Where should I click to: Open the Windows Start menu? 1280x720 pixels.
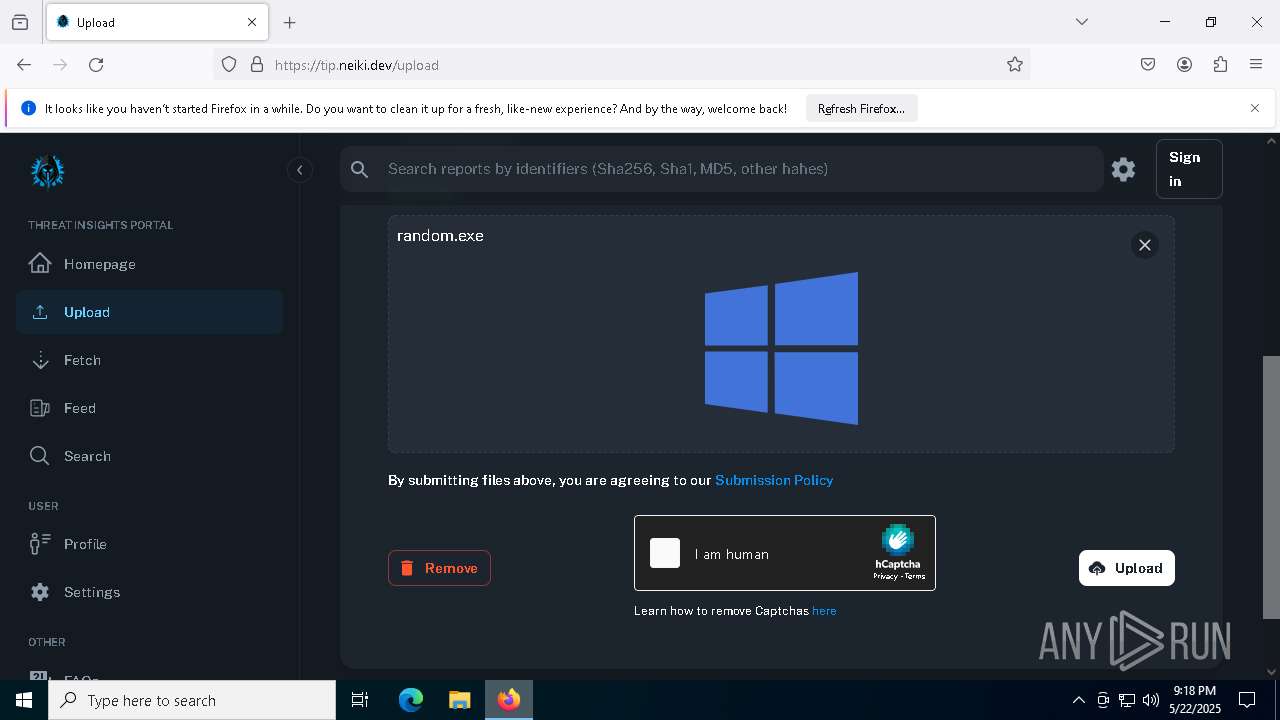coord(24,700)
